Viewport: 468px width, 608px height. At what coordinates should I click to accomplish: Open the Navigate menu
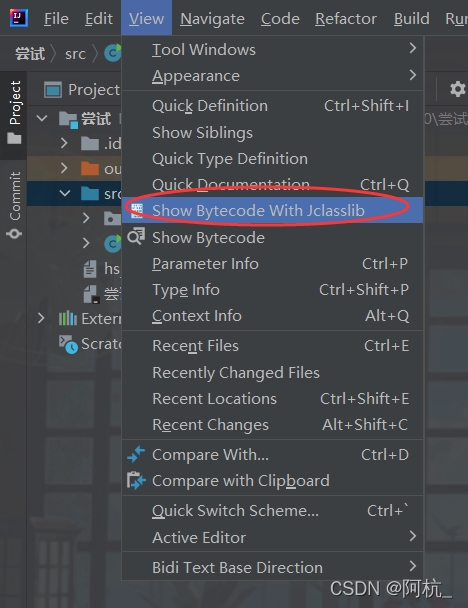pyautogui.click(x=212, y=18)
